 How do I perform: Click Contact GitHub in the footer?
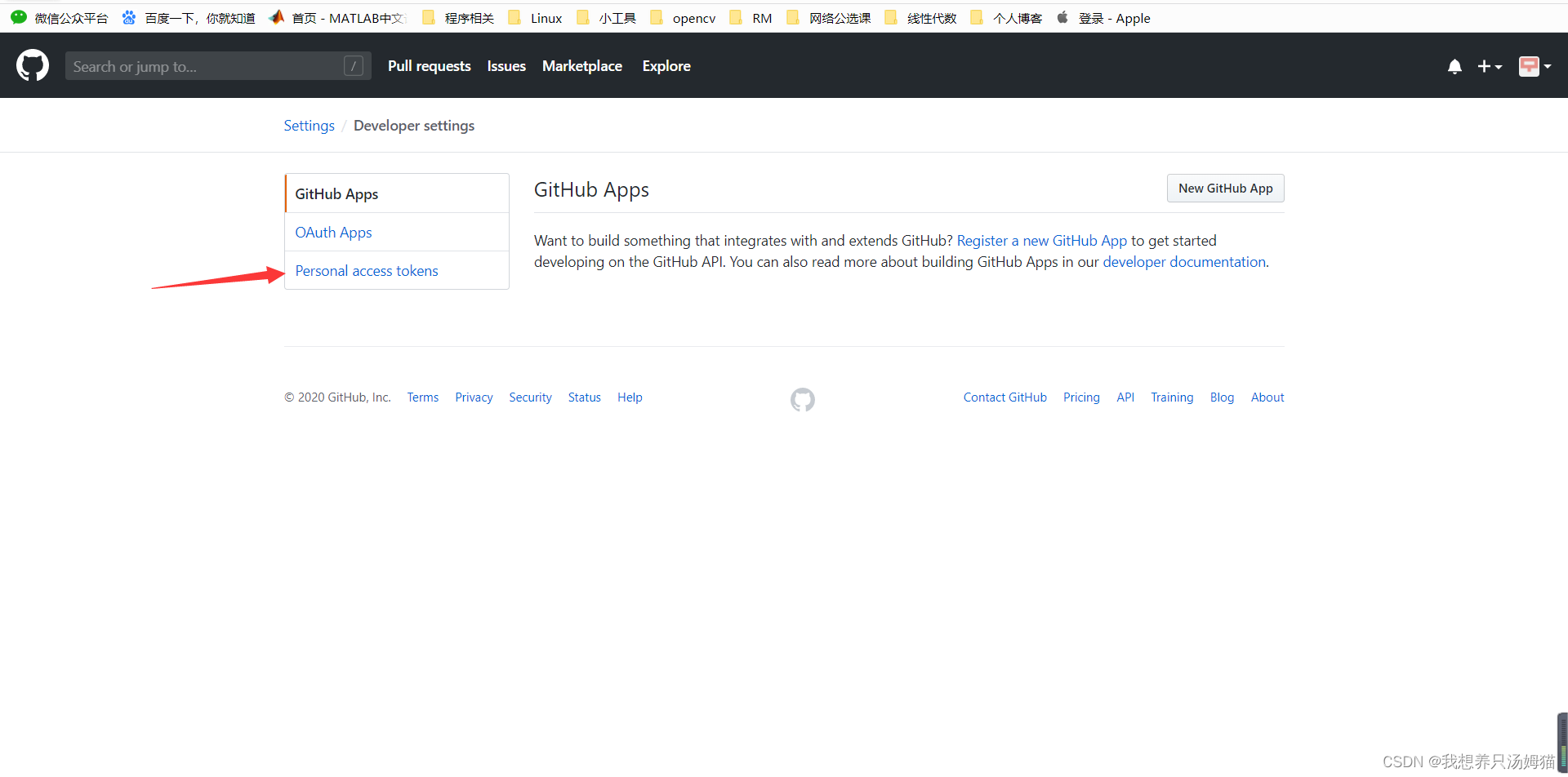click(1004, 397)
